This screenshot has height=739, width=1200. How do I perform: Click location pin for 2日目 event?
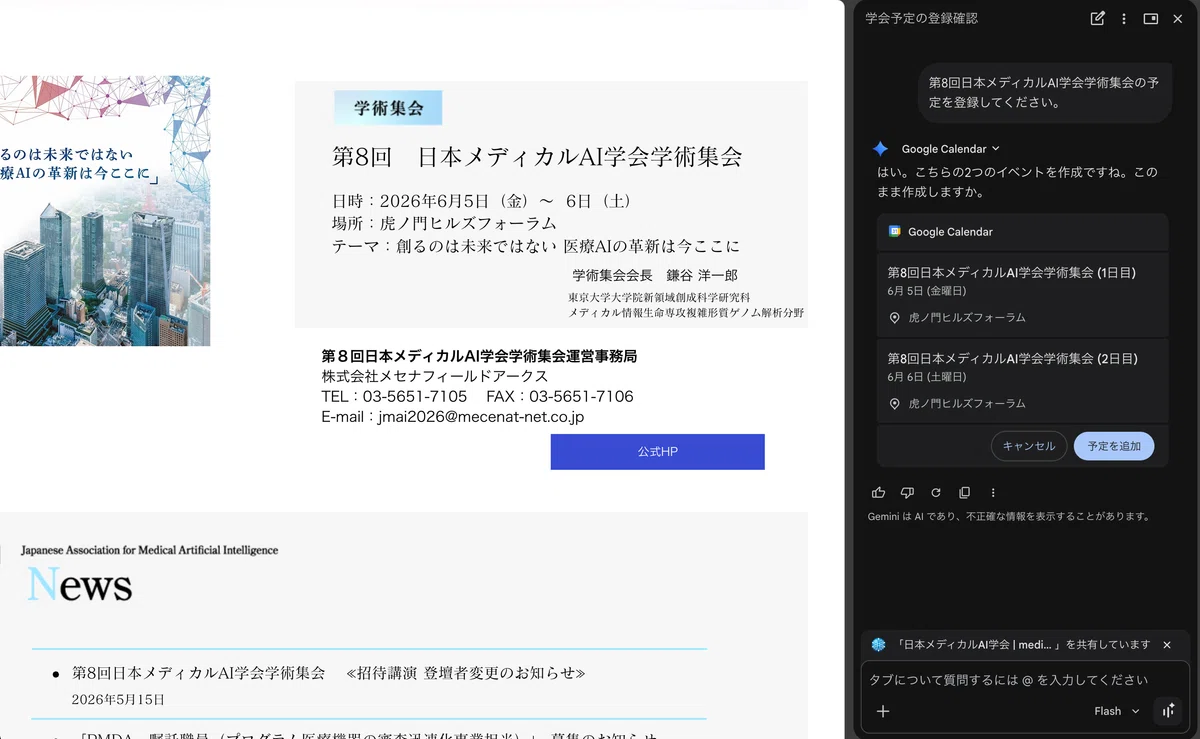(895, 404)
